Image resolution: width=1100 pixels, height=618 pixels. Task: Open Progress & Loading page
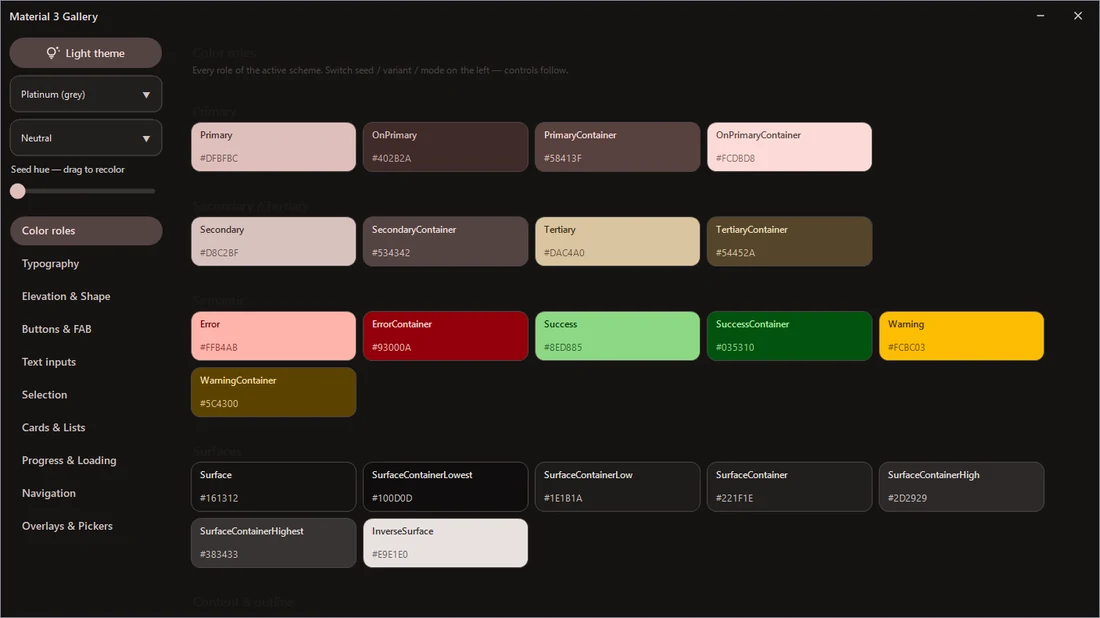(86, 460)
